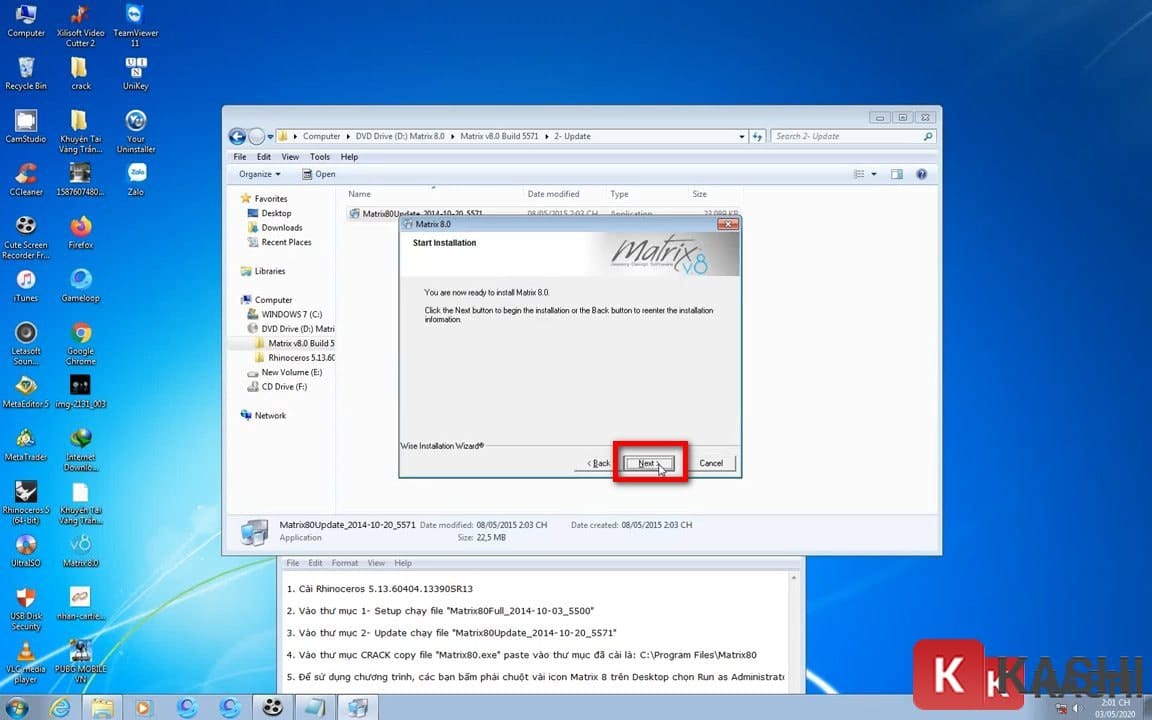Image resolution: width=1152 pixels, height=720 pixels.
Task: Click the Explorer help question mark icon
Action: pyautogui.click(x=921, y=174)
